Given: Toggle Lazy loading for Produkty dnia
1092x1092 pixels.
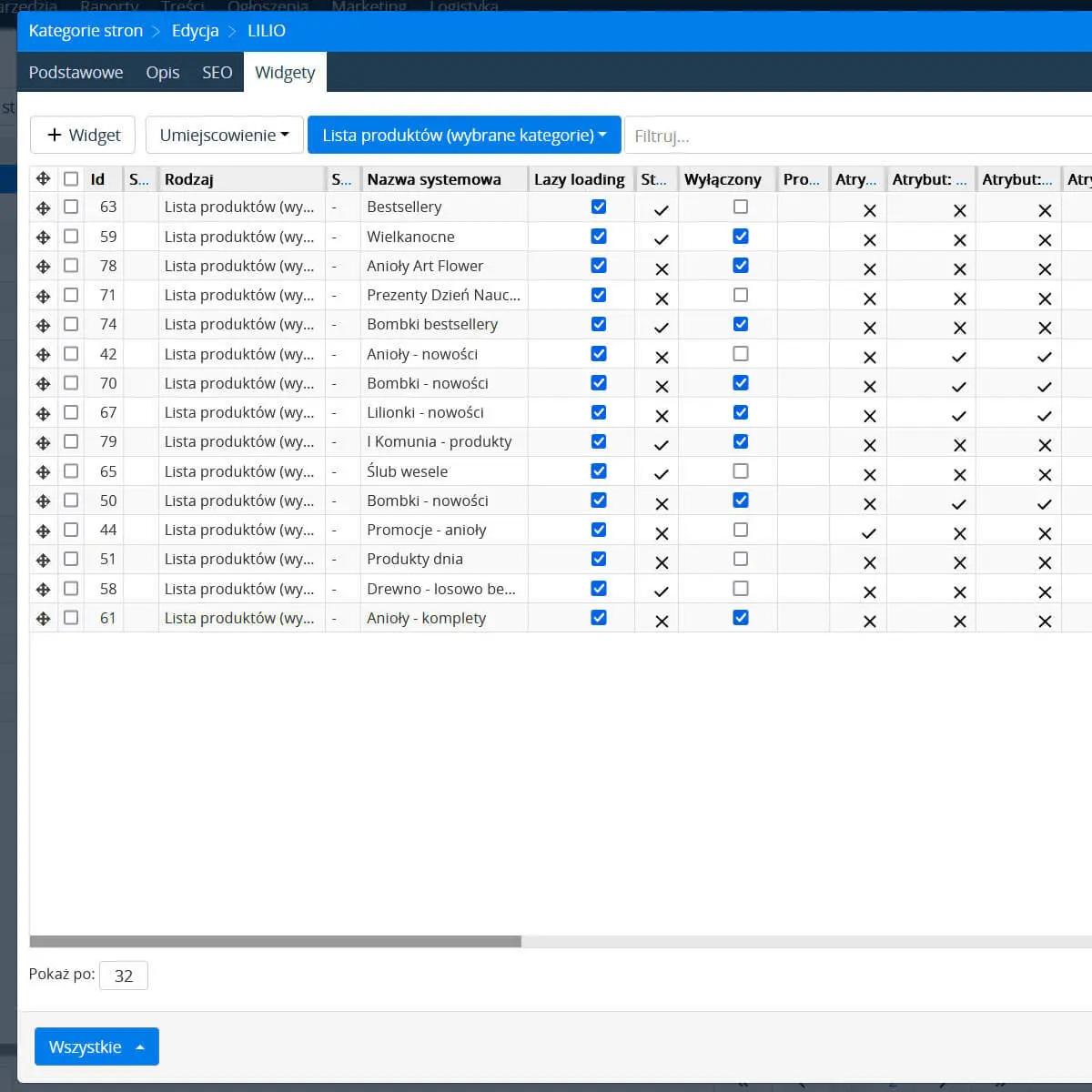Looking at the screenshot, I should click(599, 559).
